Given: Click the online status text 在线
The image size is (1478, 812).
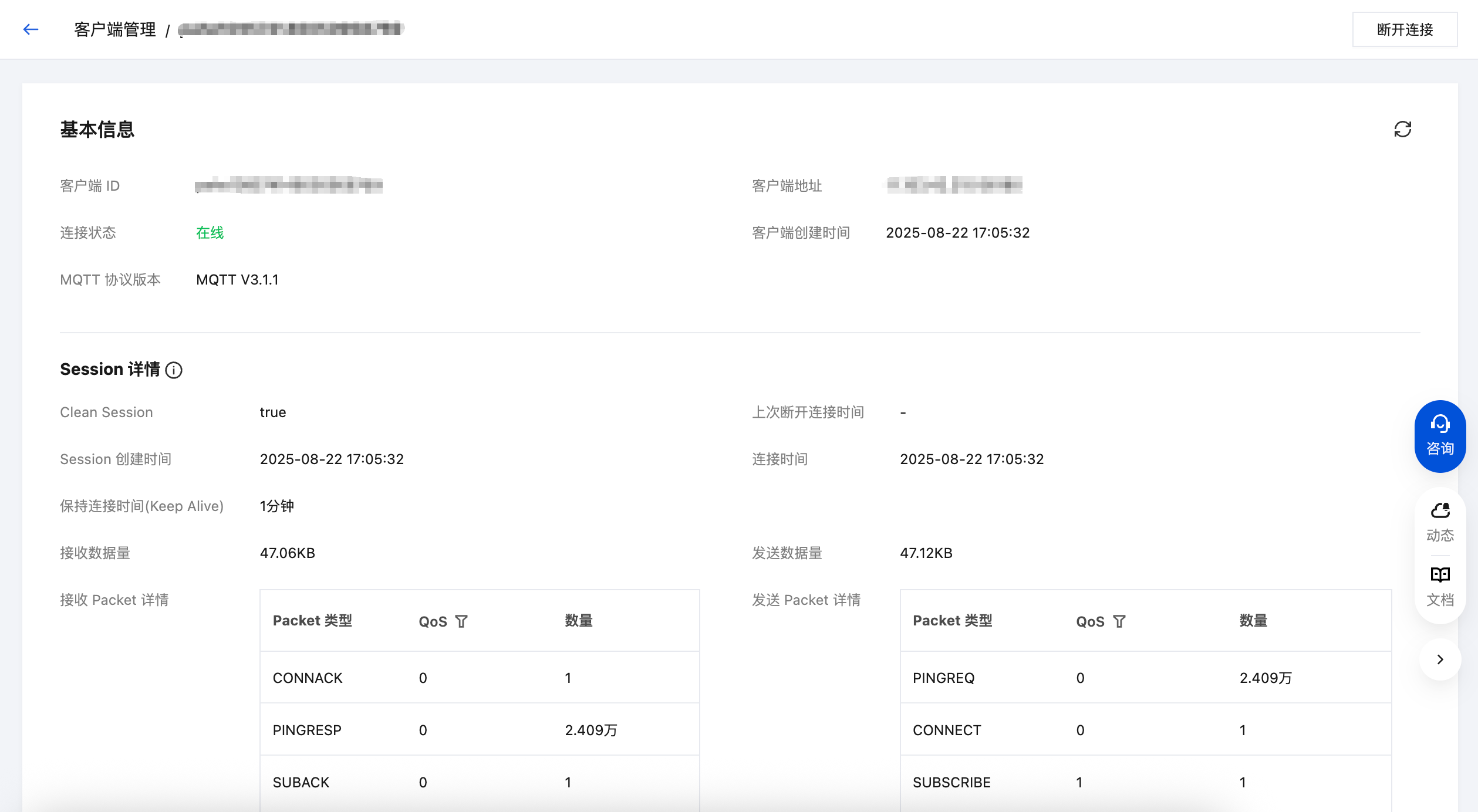Looking at the screenshot, I should 210,233.
